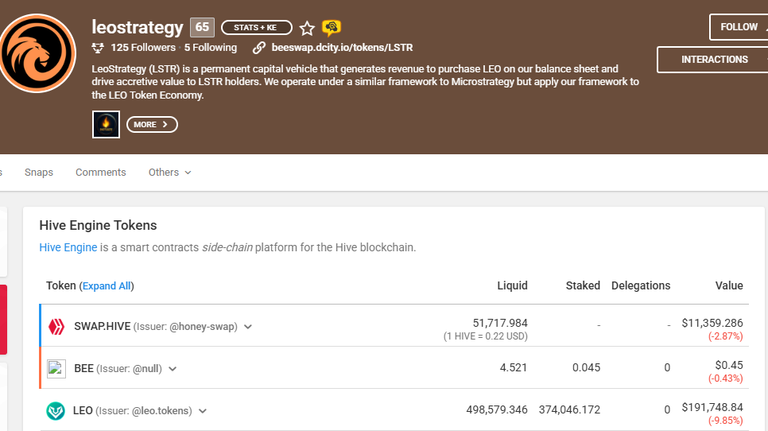Click the leostrategy lion profile avatar
Image resolution: width=768 pixels, height=431 pixels.
pos(37,53)
